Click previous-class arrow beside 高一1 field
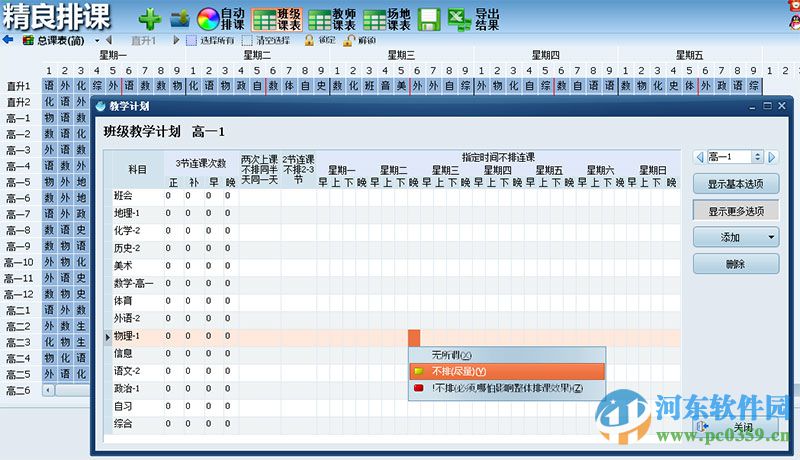Screen dimensions: 800x460 tap(700, 157)
